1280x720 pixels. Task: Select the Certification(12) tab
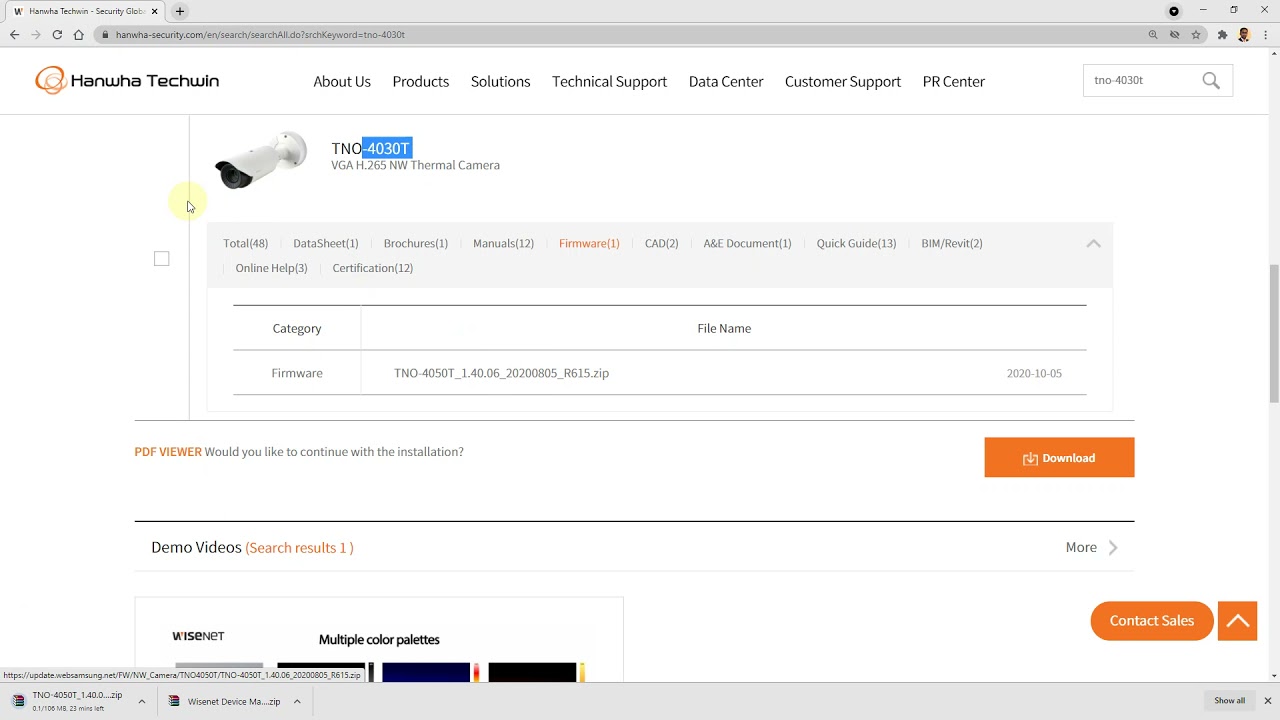click(372, 268)
